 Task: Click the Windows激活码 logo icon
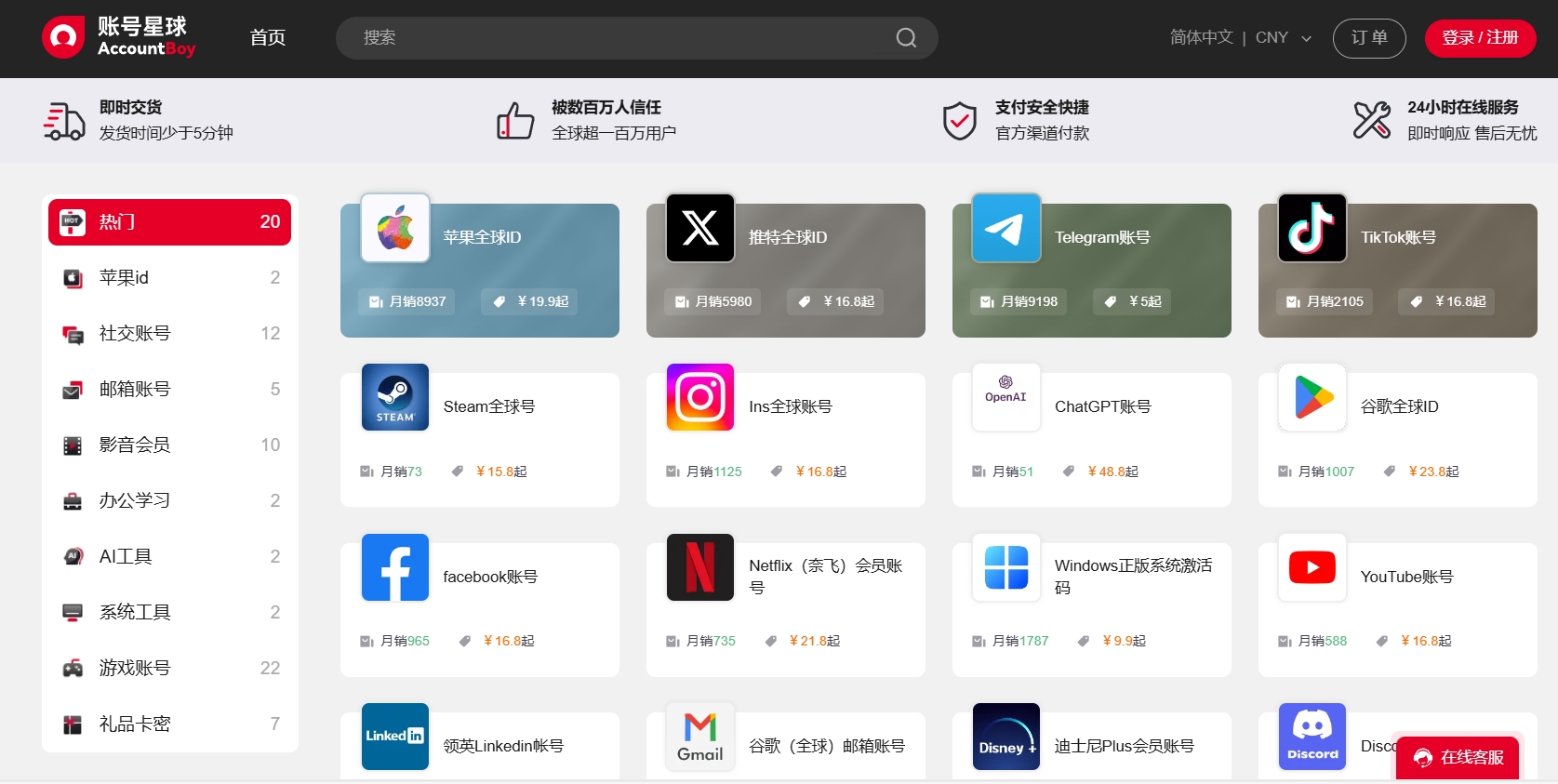1006,567
